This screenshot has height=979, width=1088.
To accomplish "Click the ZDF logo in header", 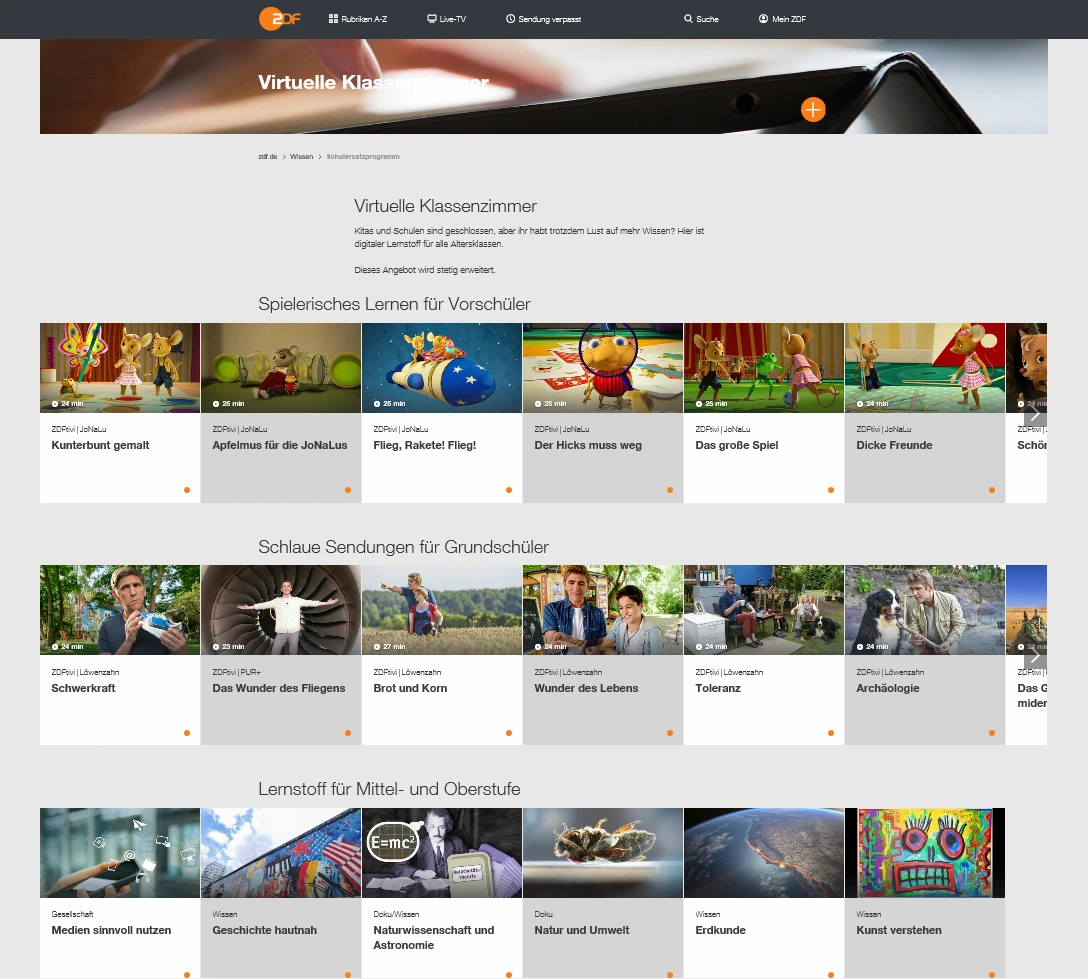I will [279, 19].
